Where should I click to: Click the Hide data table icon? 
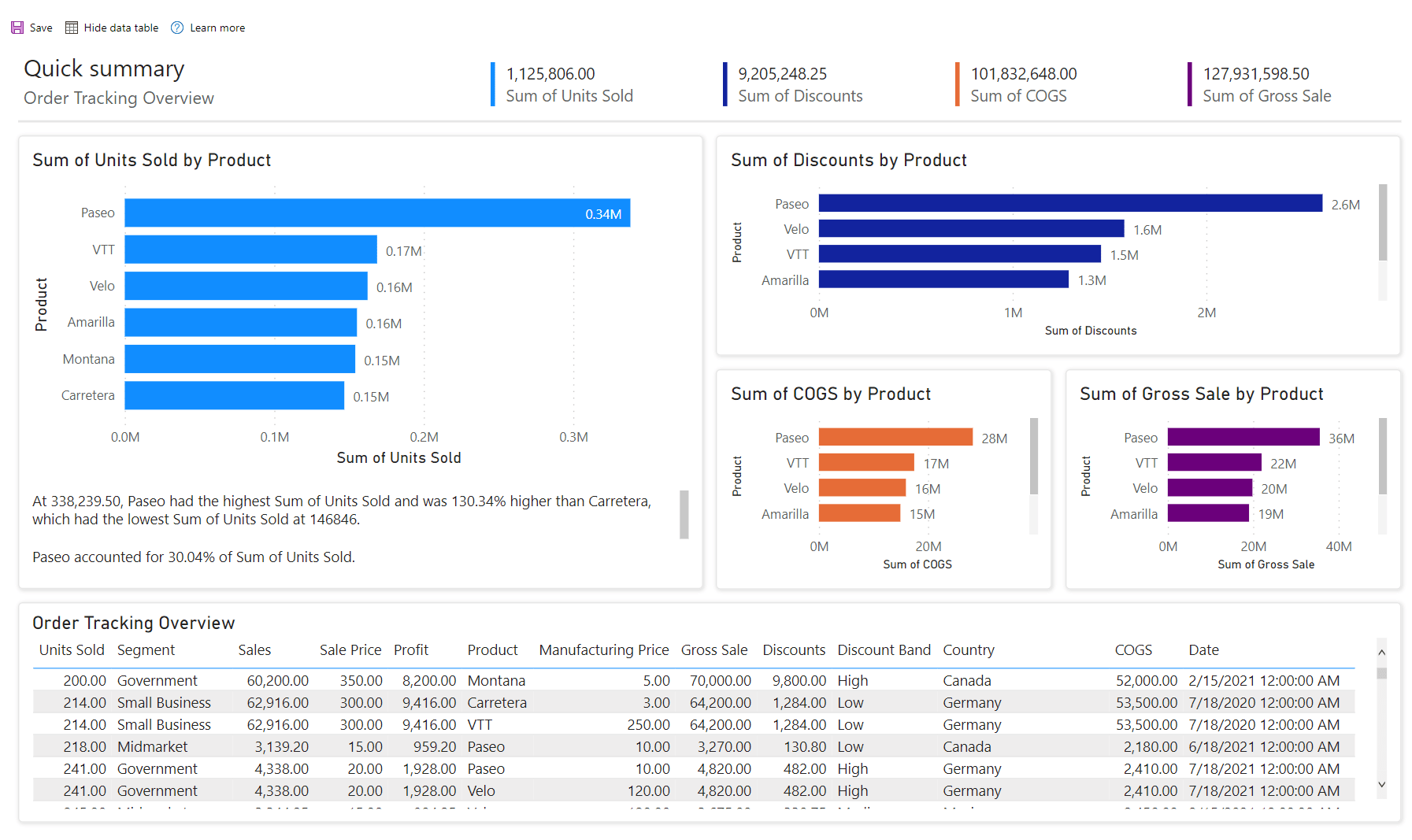(x=71, y=27)
